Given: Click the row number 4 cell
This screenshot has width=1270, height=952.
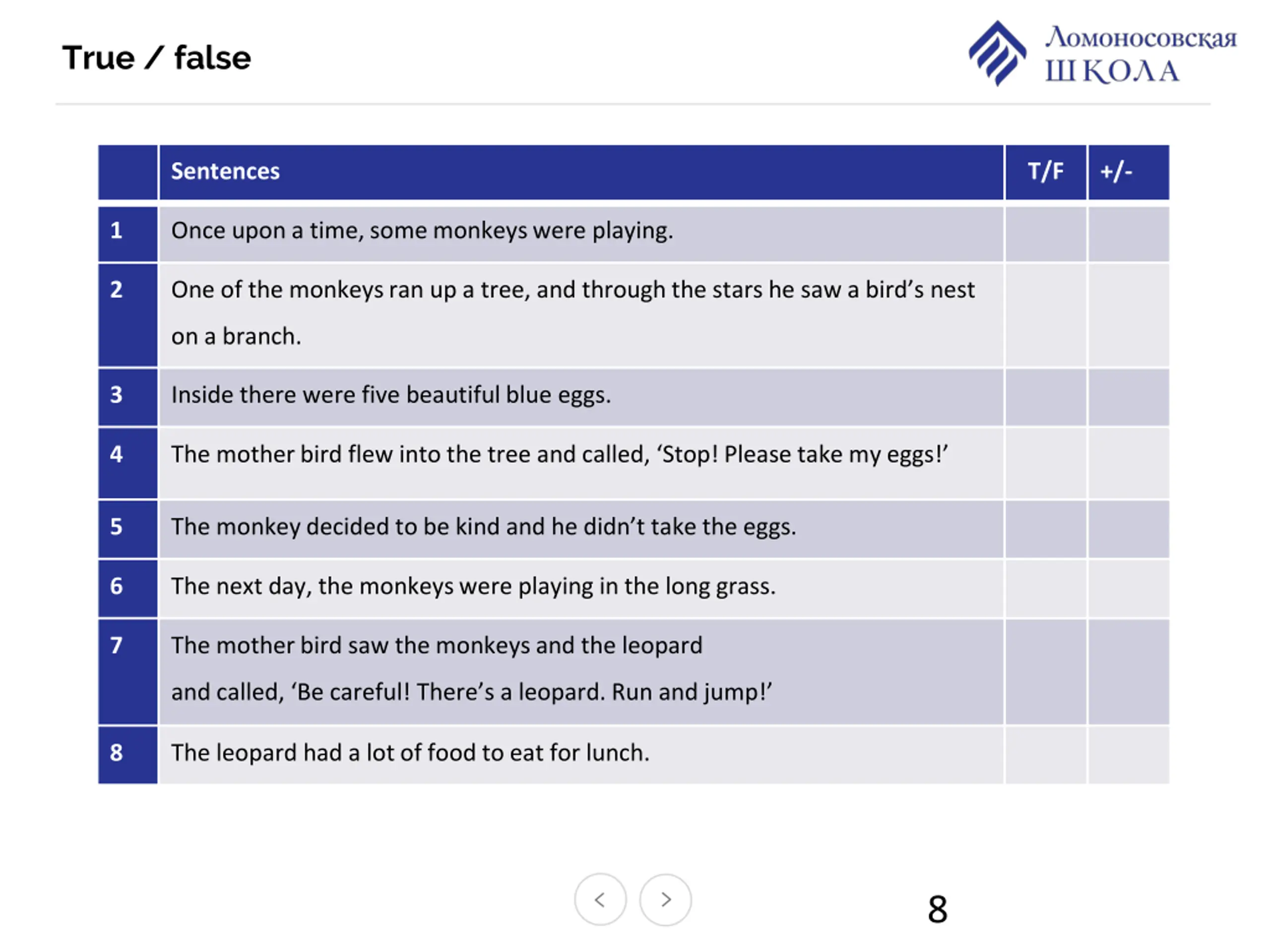Looking at the screenshot, I should click(x=127, y=463).
